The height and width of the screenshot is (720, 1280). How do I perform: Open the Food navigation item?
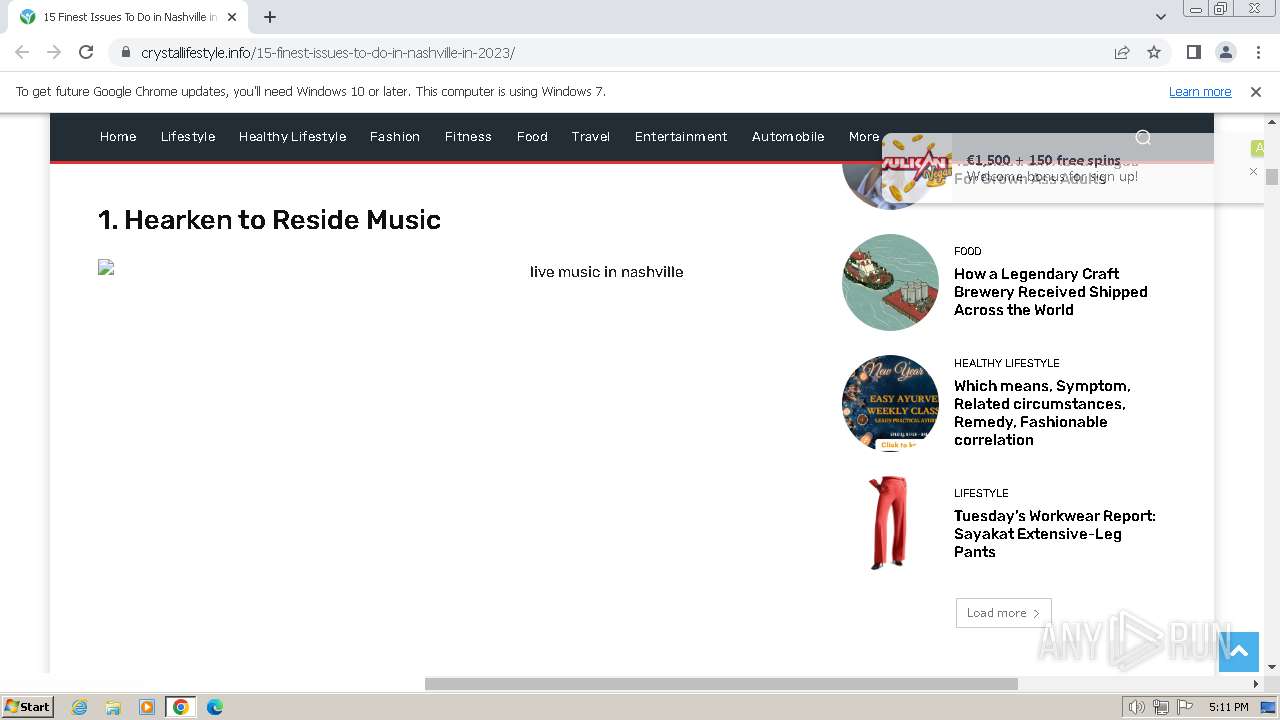[532, 137]
